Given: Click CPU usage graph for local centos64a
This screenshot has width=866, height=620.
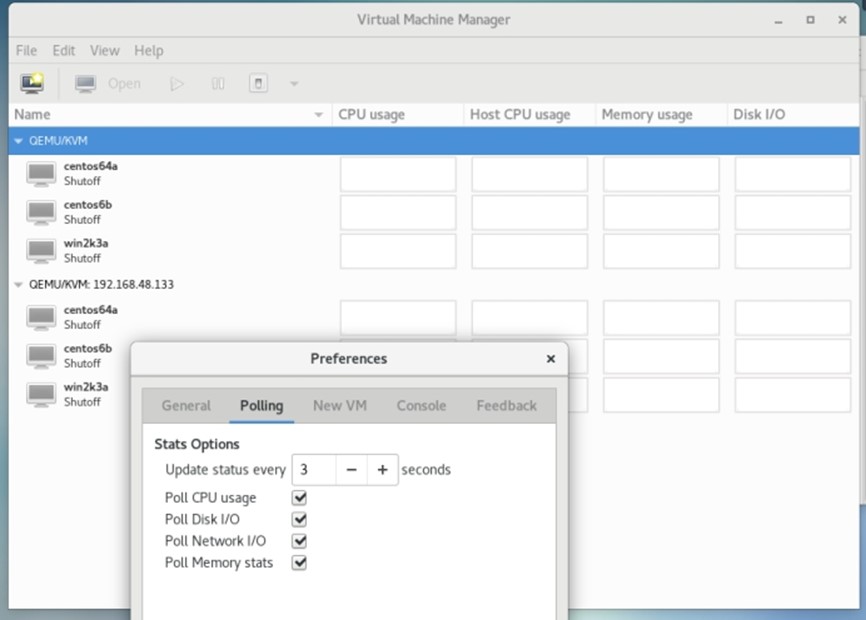Looking at the screenshot, I should tap(398, 174).
